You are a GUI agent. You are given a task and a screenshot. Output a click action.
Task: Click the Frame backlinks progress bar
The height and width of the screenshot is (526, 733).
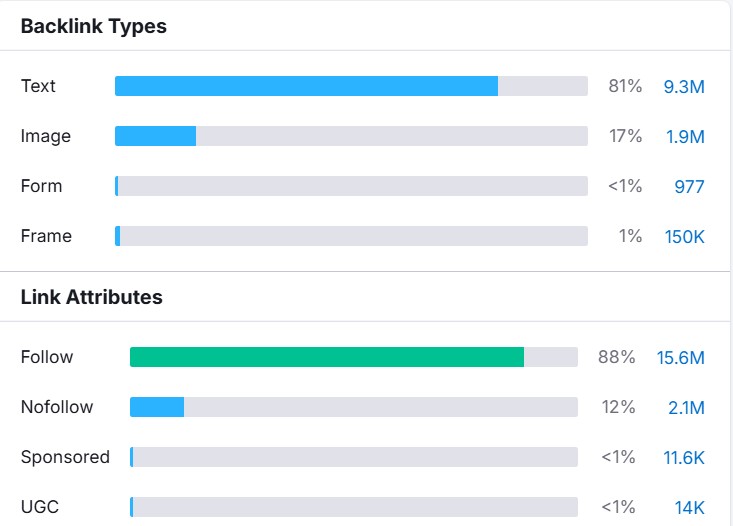[x=351, y=236]
